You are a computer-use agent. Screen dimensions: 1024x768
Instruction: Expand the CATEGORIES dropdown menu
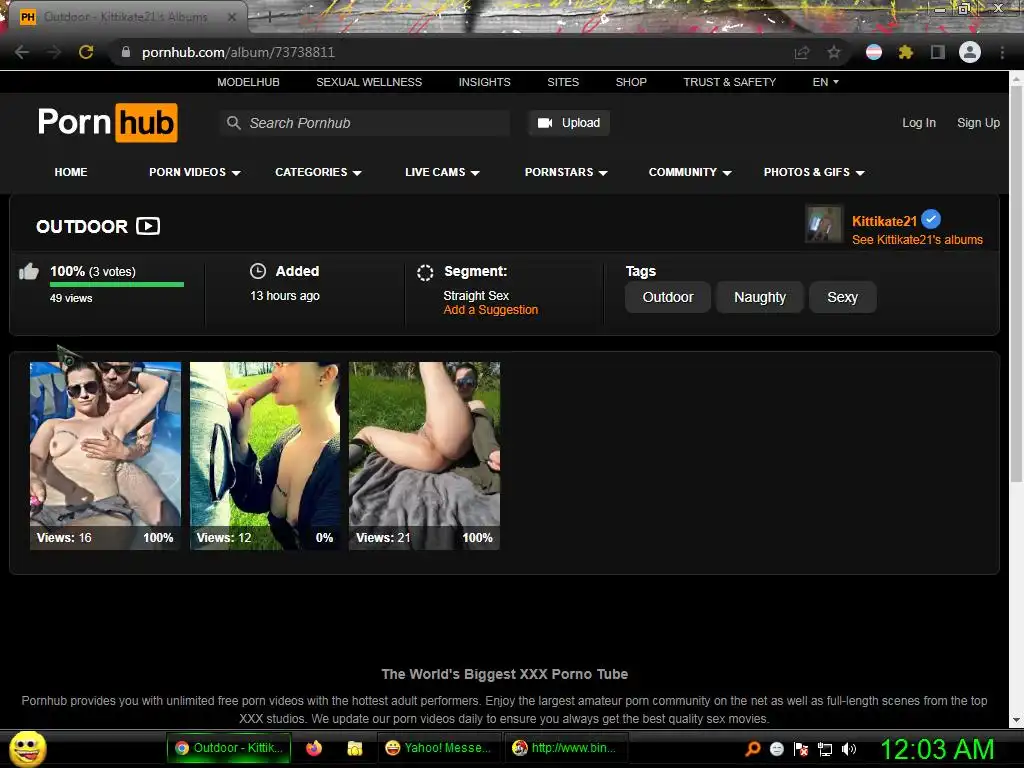[318, 172]
